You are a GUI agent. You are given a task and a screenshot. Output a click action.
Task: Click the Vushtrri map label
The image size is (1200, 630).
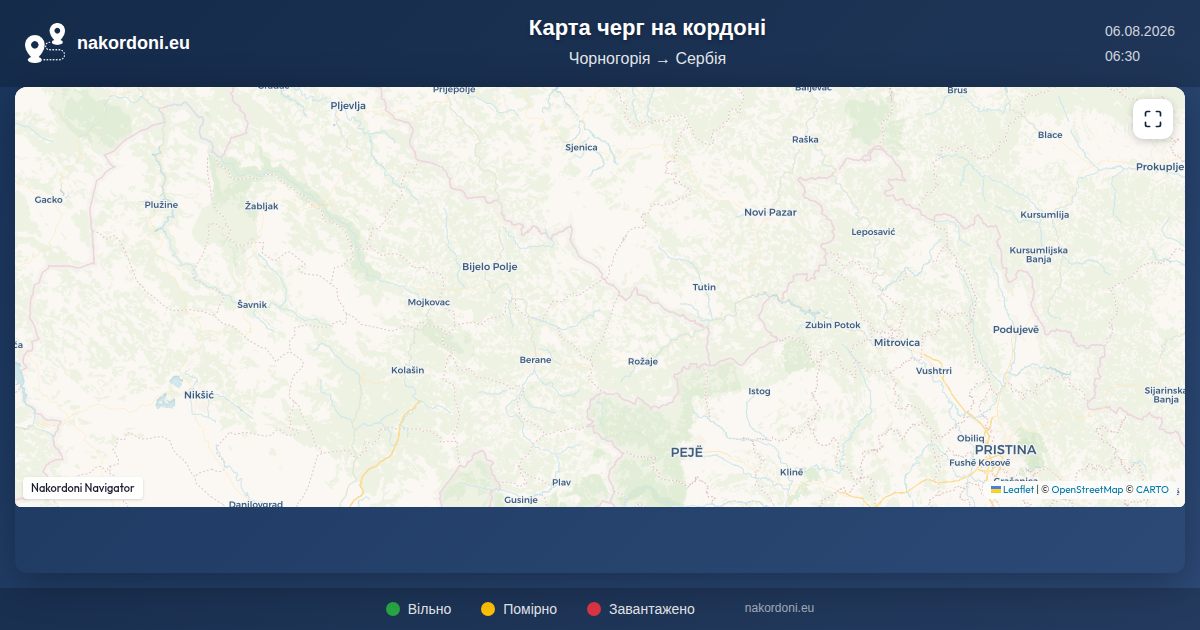pyautogui.click(x=934, y=371)
